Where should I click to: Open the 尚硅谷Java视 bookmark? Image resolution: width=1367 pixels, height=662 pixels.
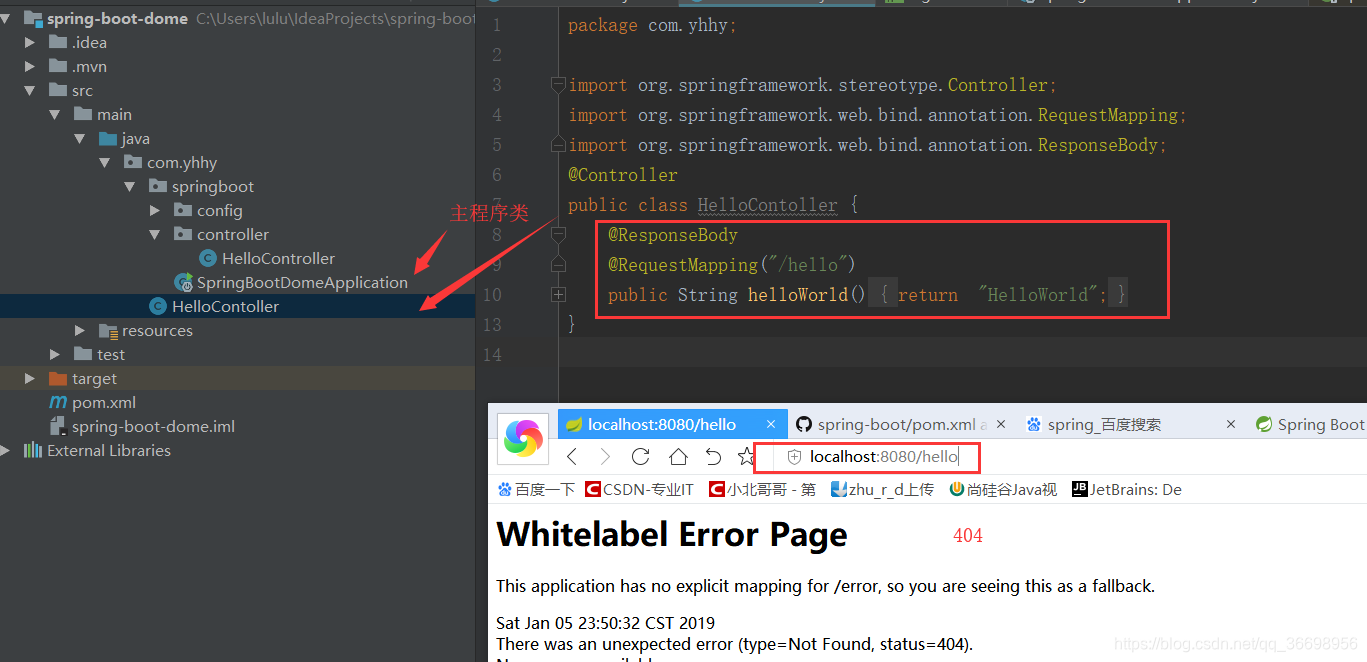click(x=1003, y=489)
